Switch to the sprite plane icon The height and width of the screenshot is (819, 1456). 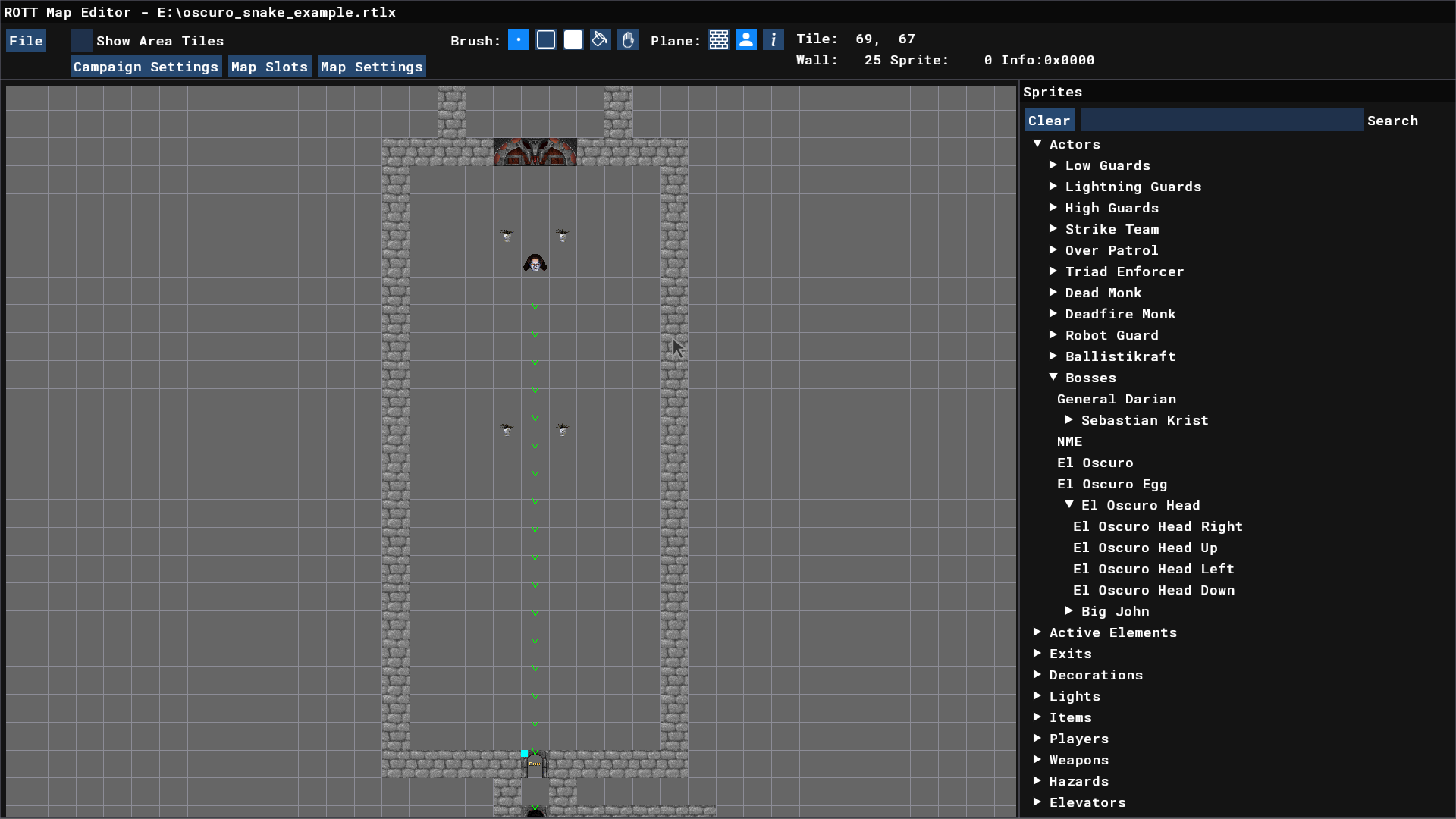point(746,40)
